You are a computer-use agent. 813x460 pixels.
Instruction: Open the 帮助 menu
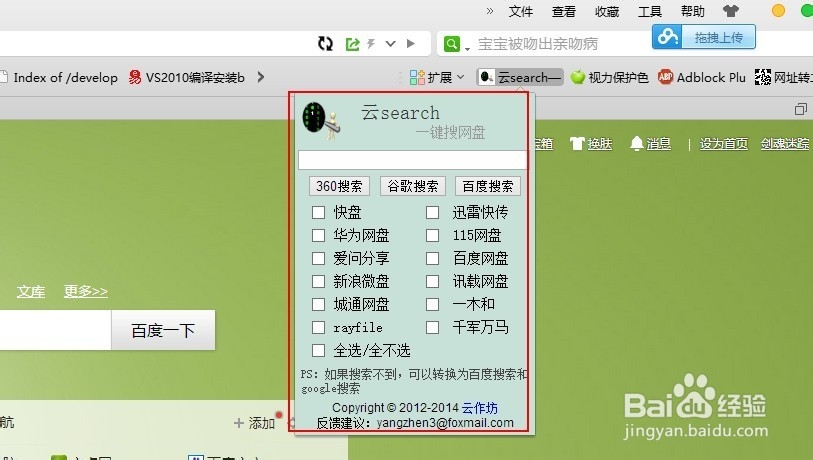point(693,11)
